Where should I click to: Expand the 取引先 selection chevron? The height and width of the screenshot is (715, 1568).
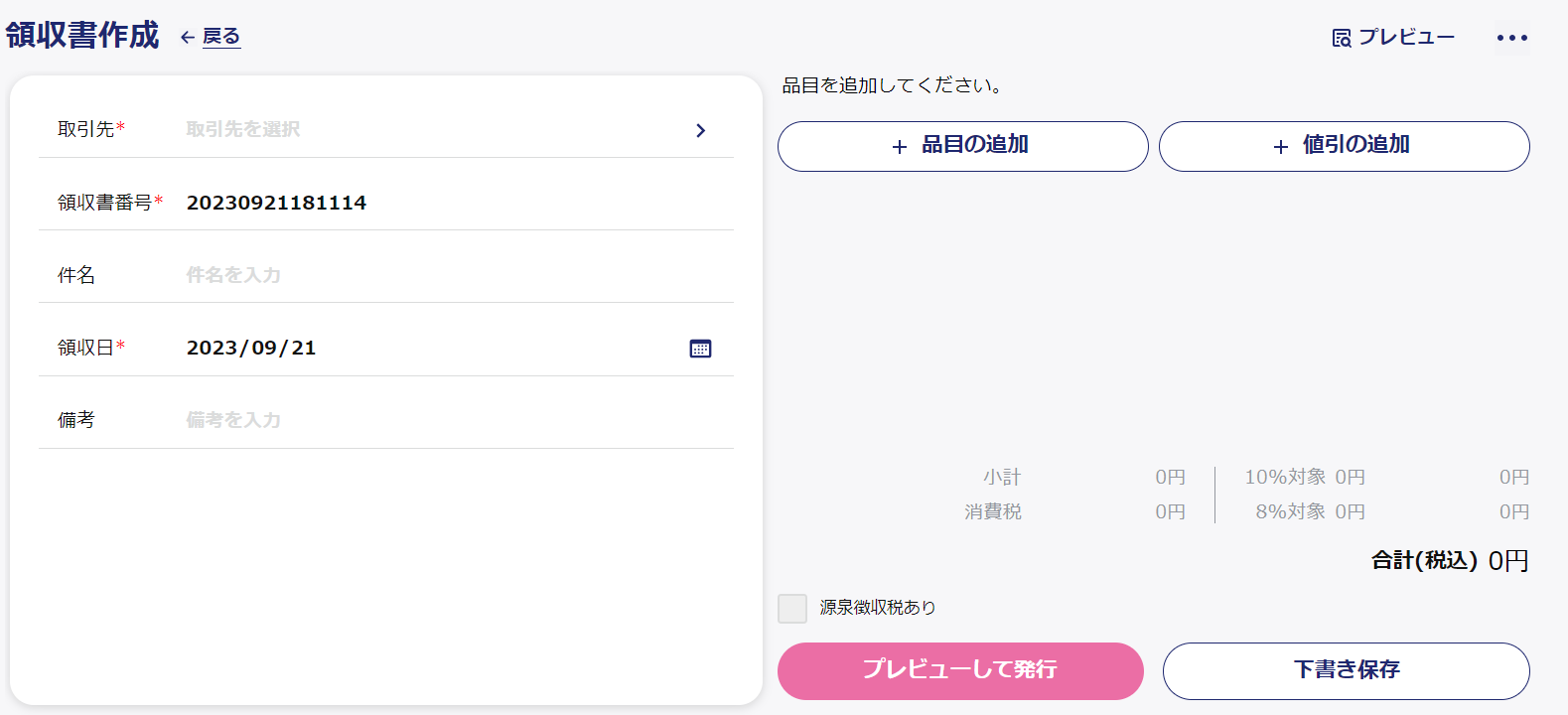click(x=700, y=130)
